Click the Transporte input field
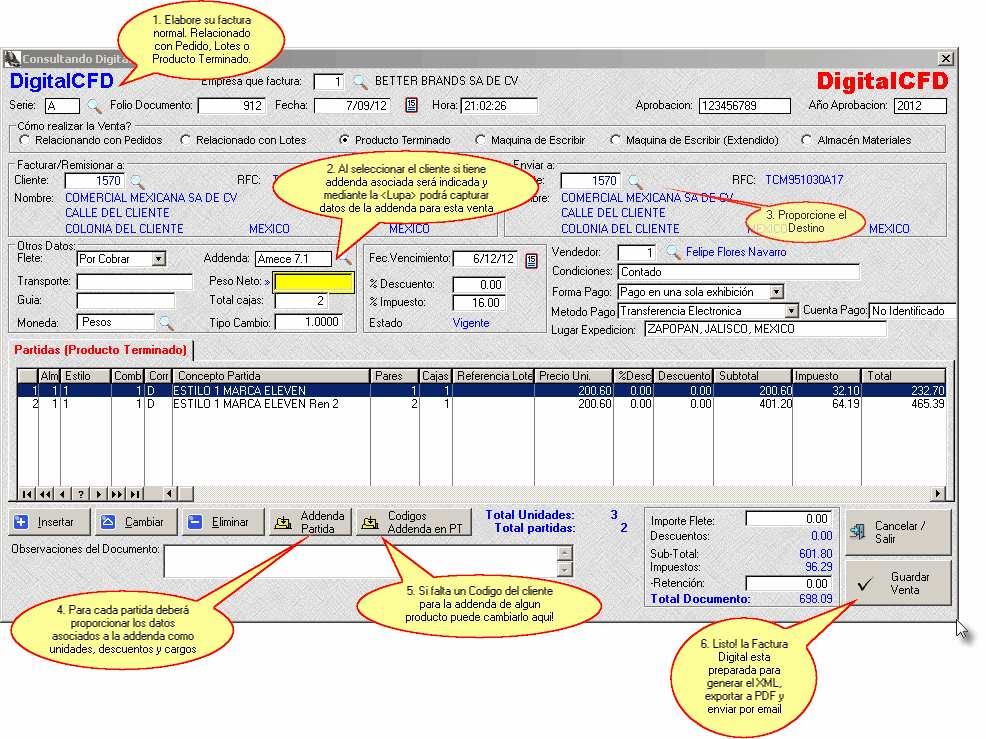986x739 pixels. pyautogui.click(x=135, y=282)
